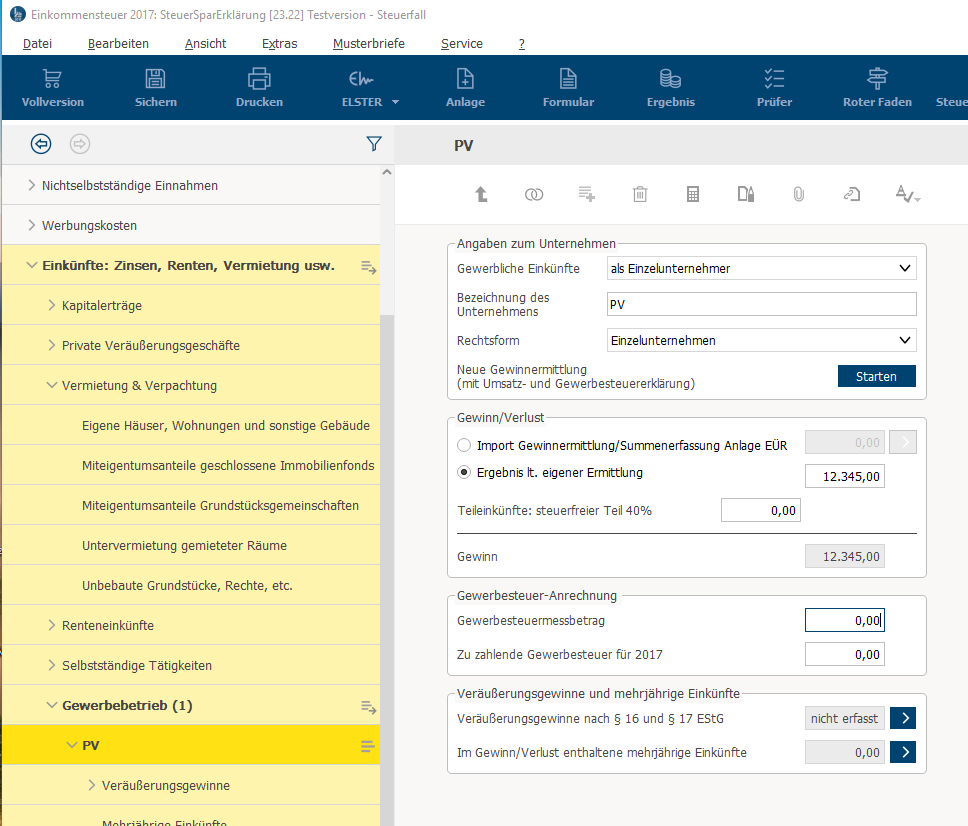Click the Ergebnis coins icon
The height and width of the screenshot is (826, 968).
(x=670, y=79)
